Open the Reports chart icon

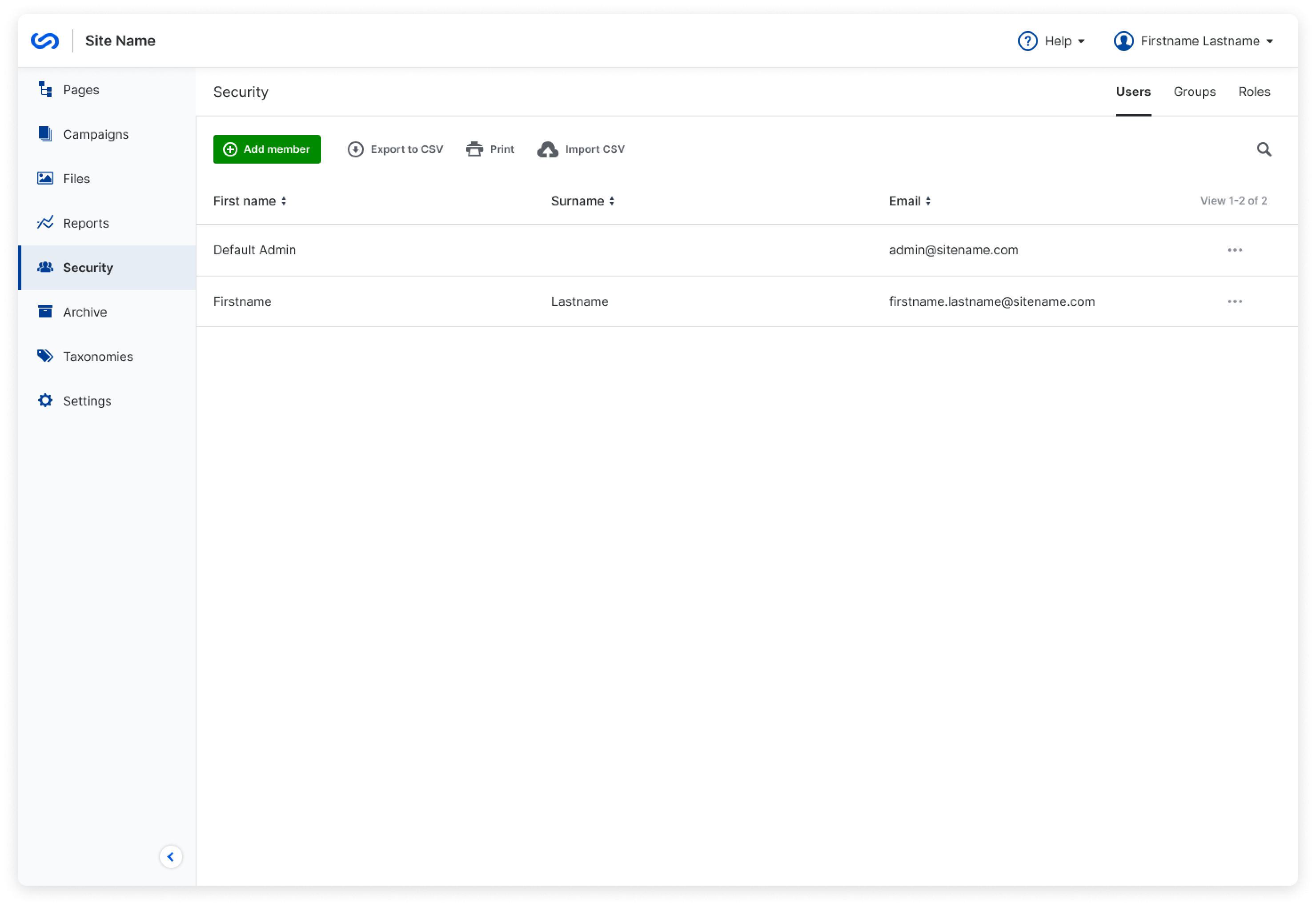pos(45,223)
